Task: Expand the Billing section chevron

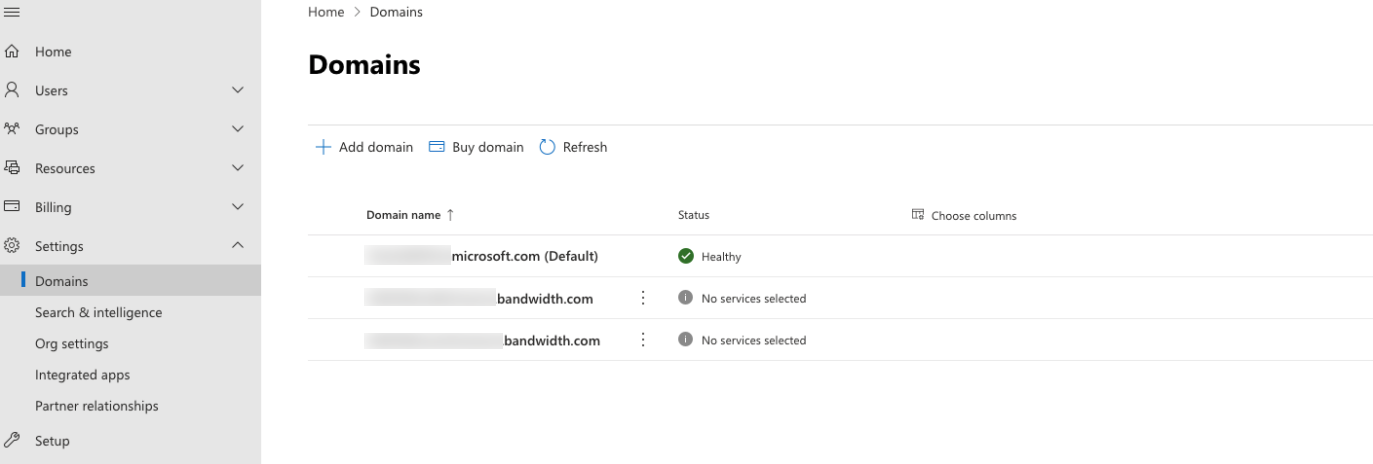Action: (238, 207)
